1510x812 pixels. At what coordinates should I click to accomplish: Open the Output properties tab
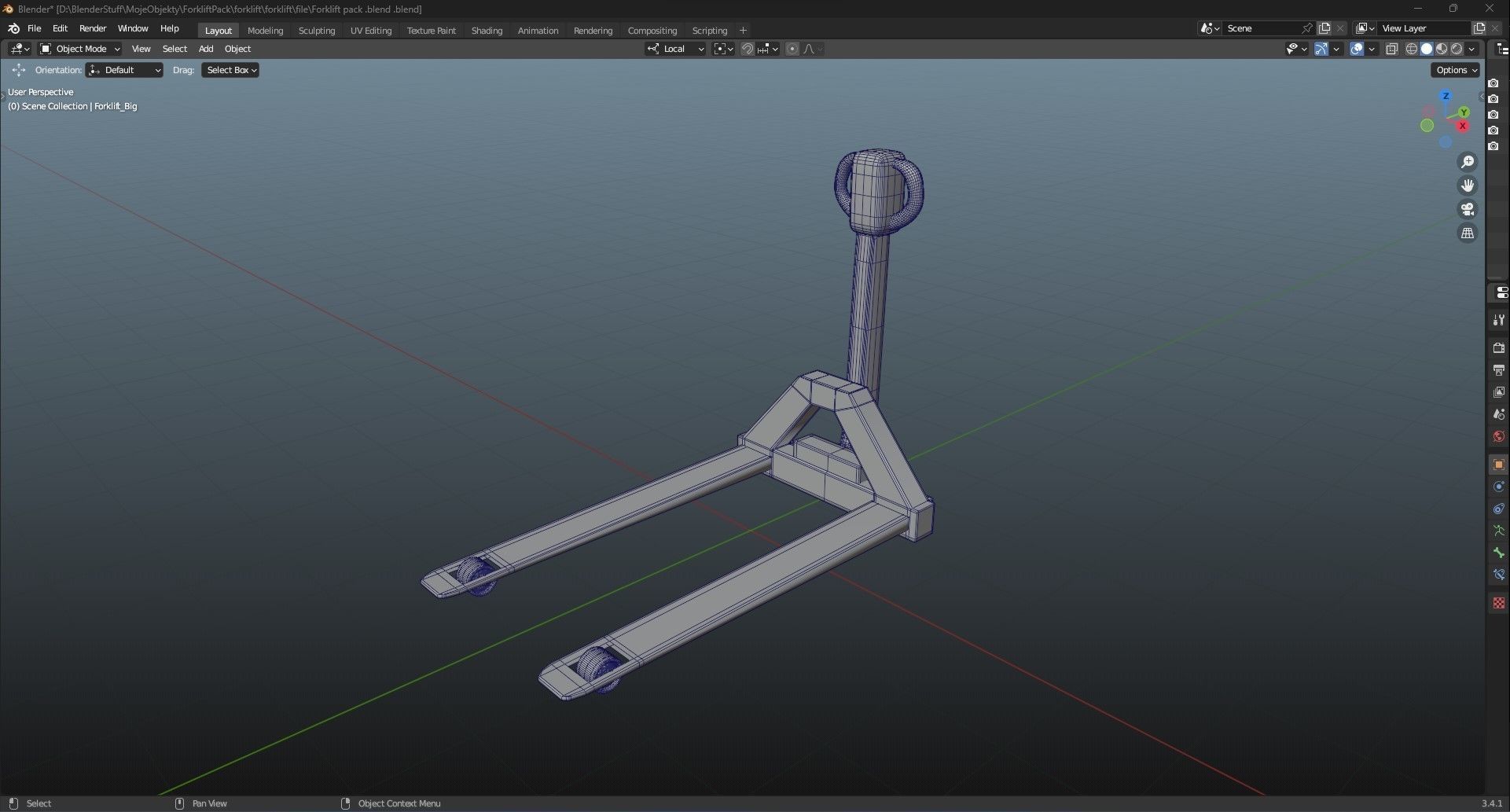point(1498,370)
